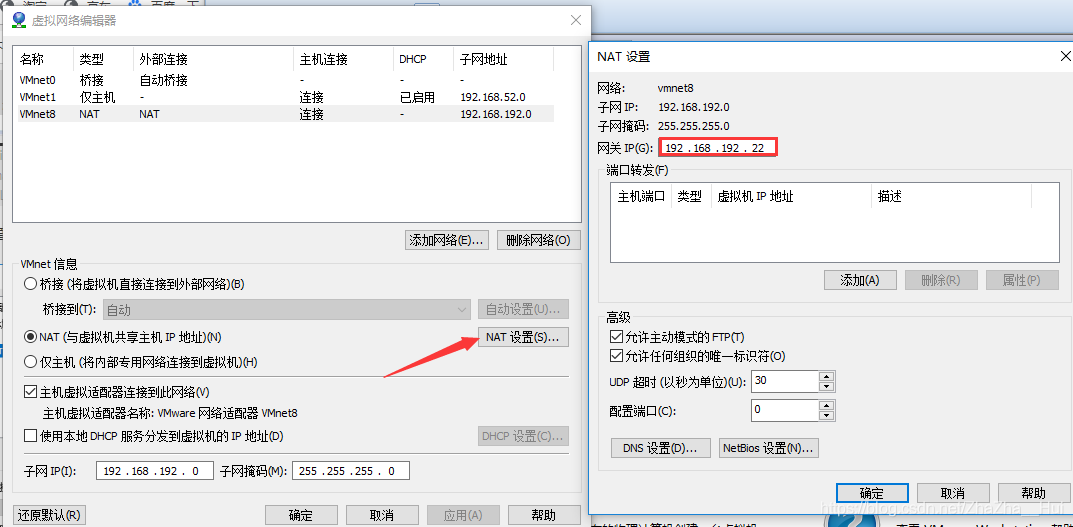Click the 虚拟机 IP 地址 column header
The width and height of the screenshot is (1073, 527).
point(791,196)
